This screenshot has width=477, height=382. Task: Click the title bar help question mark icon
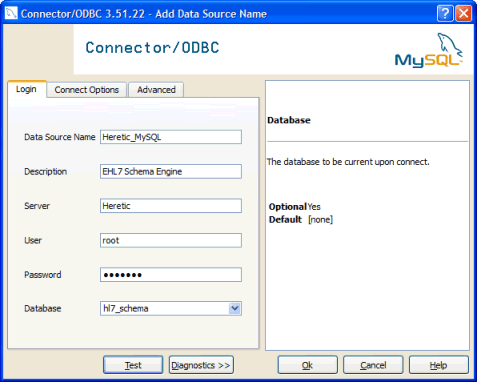(x=445, y=14)
